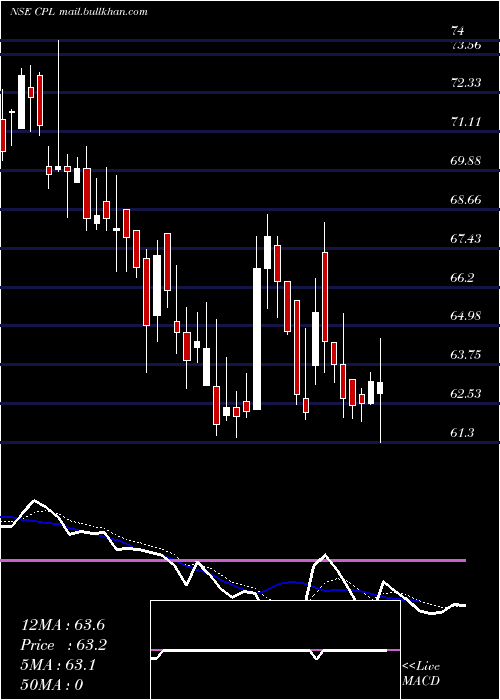Viewport: 500px width, 700px height.
Task: Click the magenta horizontal indicator line
Action: point(233,560)
